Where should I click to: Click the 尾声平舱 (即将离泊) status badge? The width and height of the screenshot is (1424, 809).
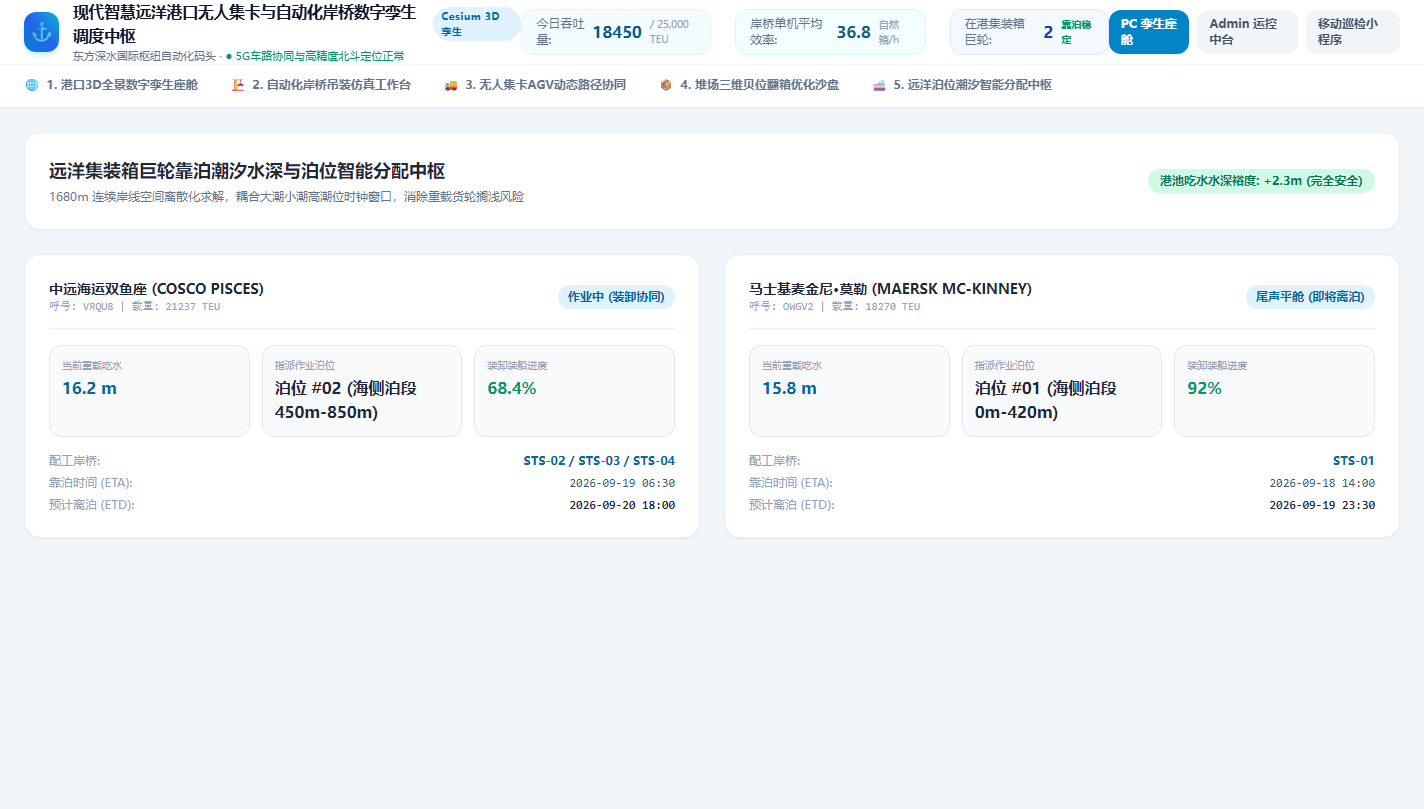[x=1310, y=297]
